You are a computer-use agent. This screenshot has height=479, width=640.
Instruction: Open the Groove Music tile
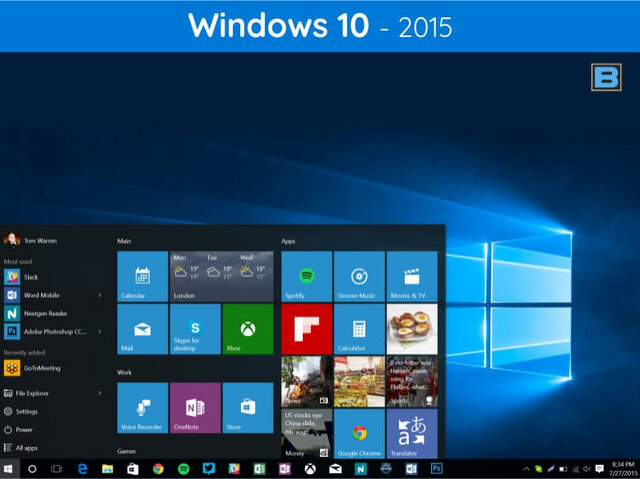point(359,276)
